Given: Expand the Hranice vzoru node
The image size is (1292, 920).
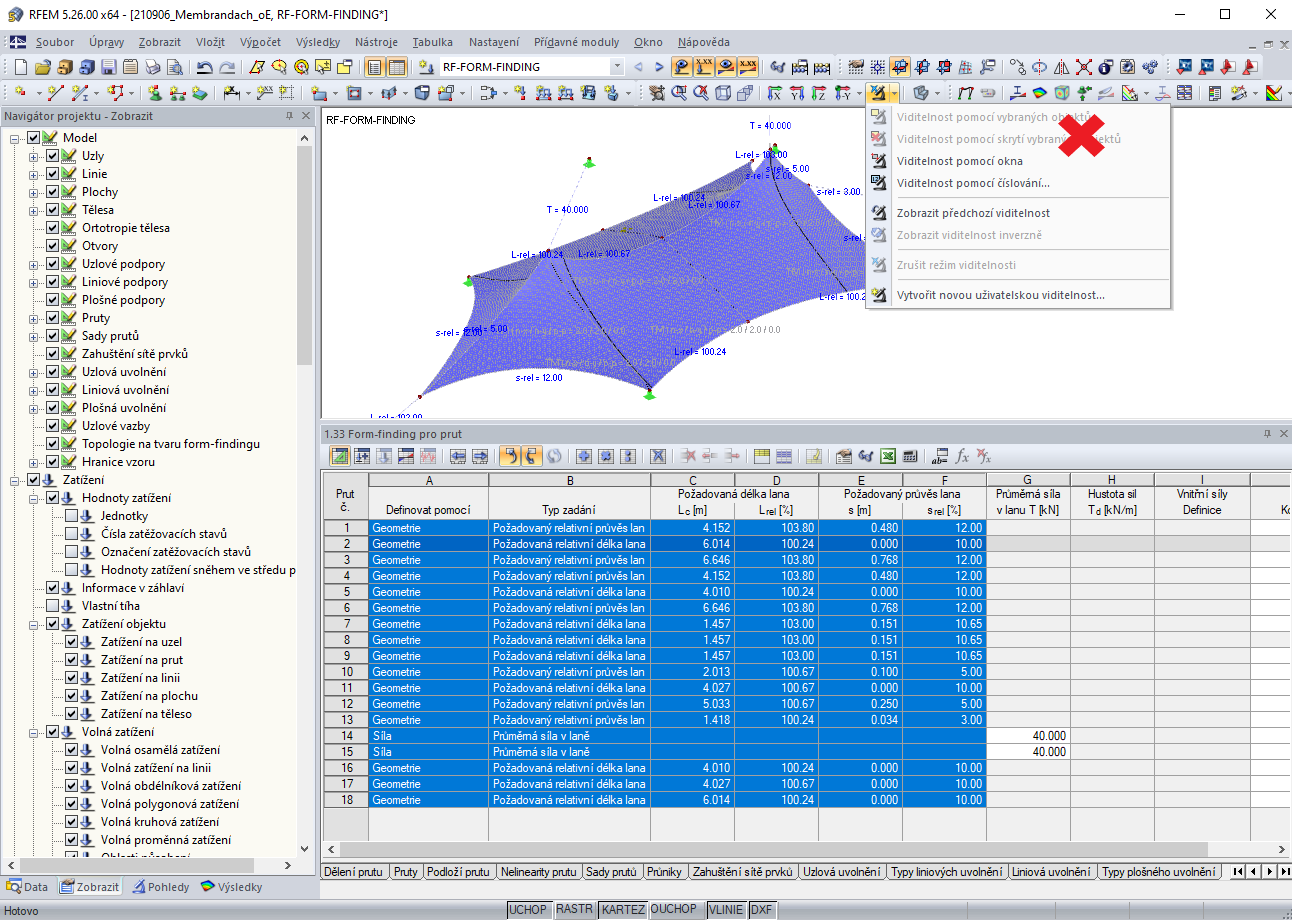Looking at the screenshot, I should [34, 462].
